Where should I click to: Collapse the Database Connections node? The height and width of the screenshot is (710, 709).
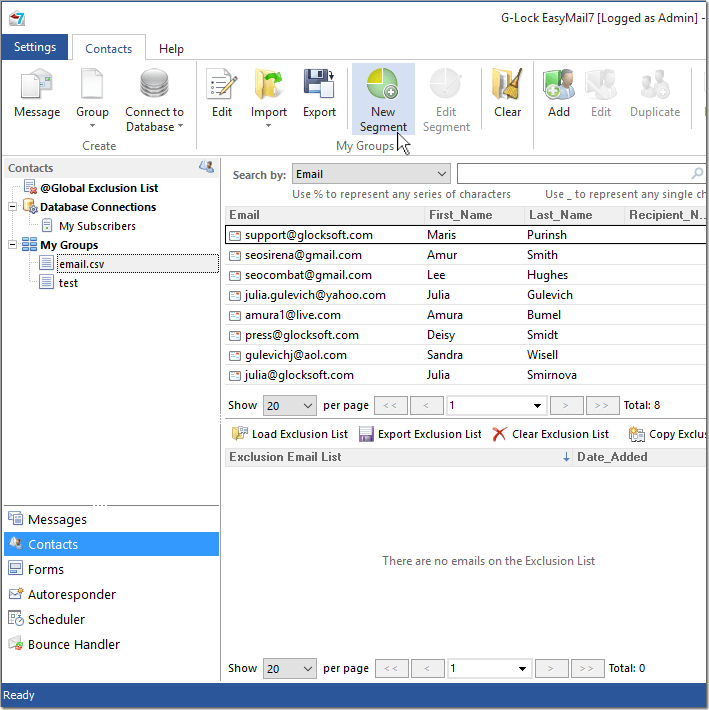tap(13, 207)
